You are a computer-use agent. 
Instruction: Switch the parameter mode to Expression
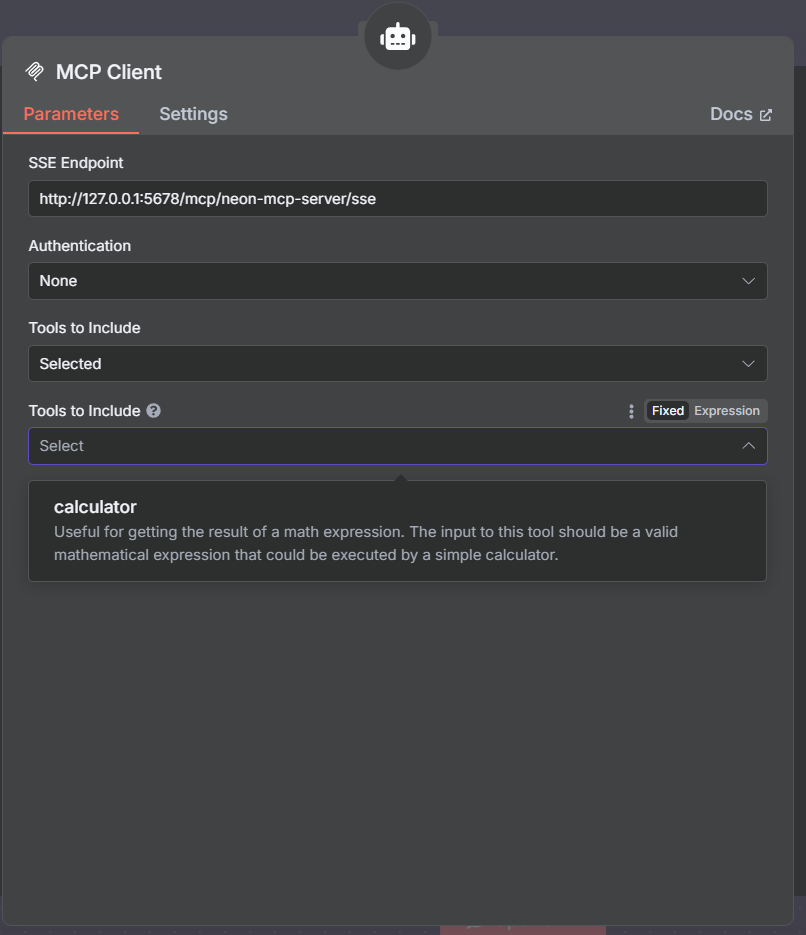point(727,411)
